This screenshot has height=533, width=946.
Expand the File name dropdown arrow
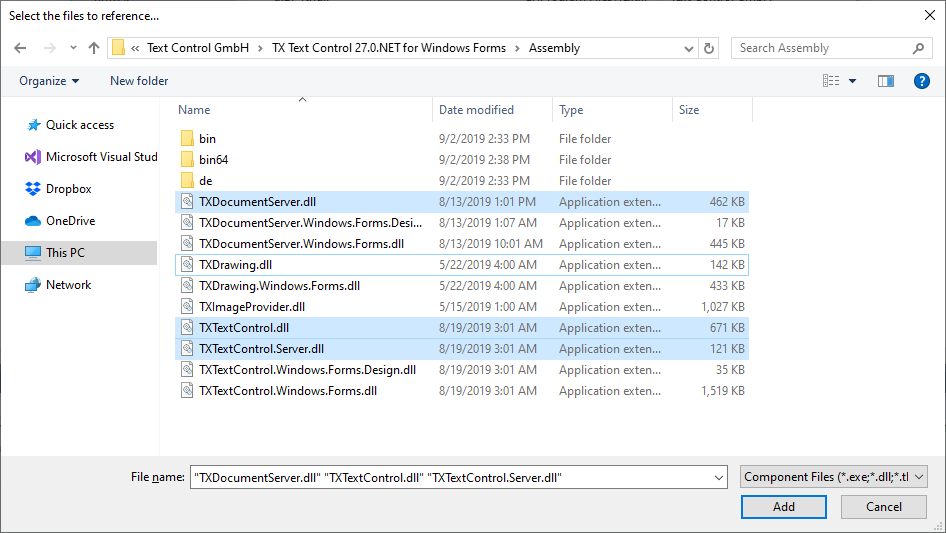point(719,477)
